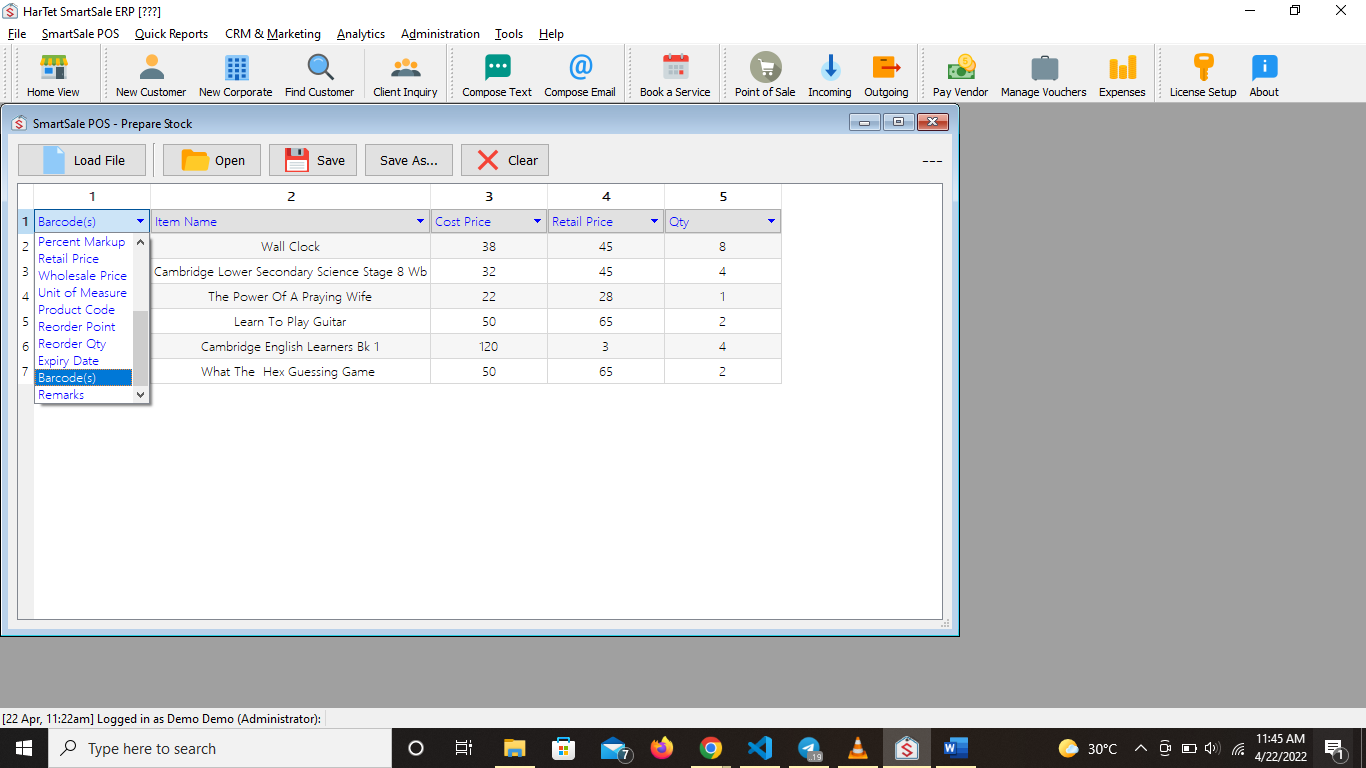Click The Power Of A Praying Wife
The height and width of the screenshot is (768, 1366).
tap(291, 296)
